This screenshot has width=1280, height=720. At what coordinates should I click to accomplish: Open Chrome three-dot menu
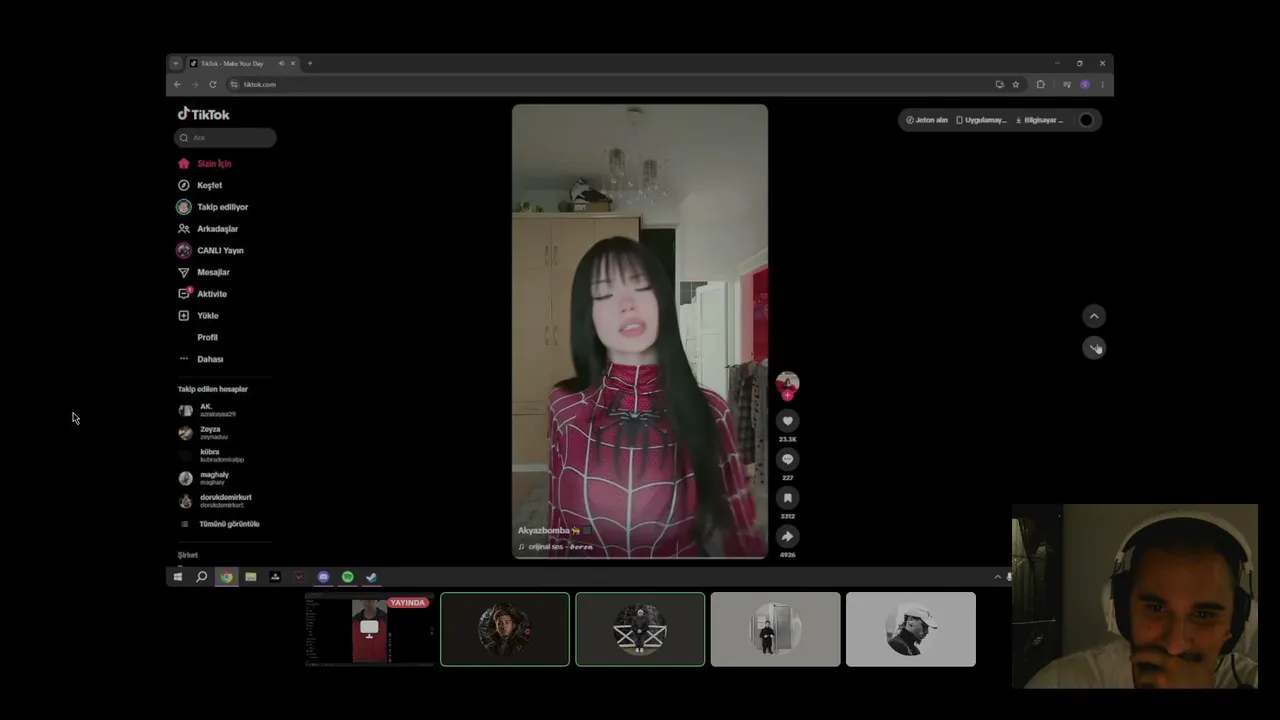pos(1102,84)
